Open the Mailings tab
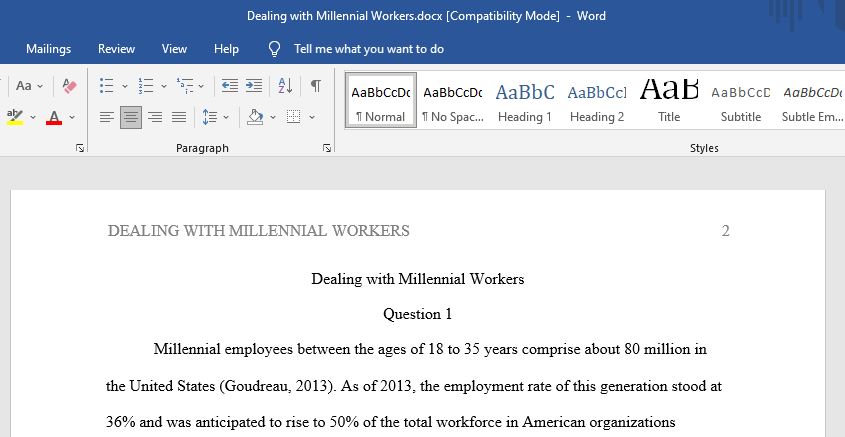This screenshot has width=845, height=437. [49, 49]
